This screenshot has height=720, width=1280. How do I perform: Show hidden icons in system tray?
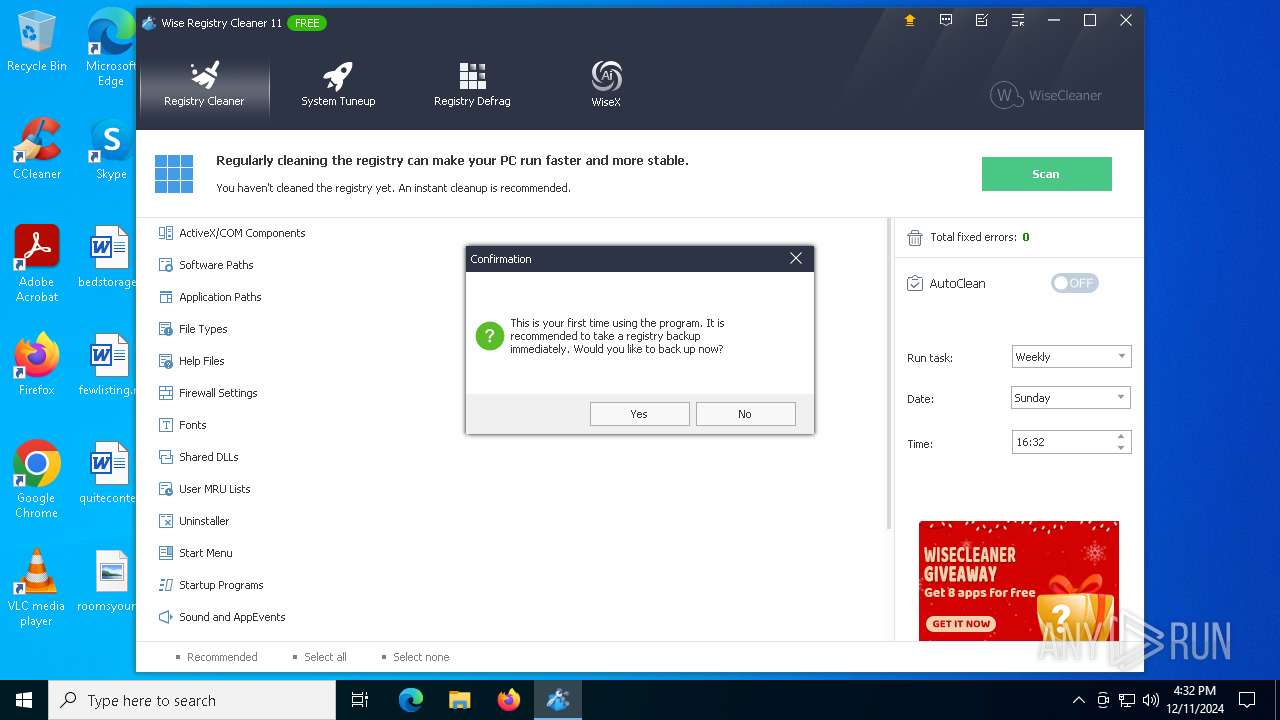coord(1078,700)
